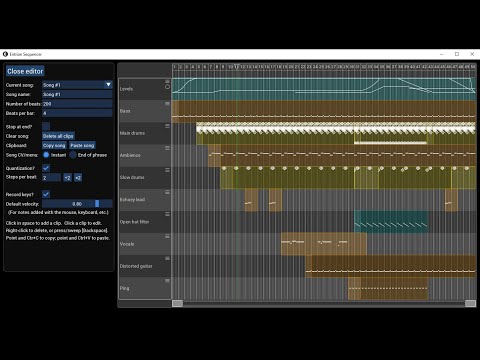
Task: Click the circle icon on the Levels track
Action: [x=167, y=87]
